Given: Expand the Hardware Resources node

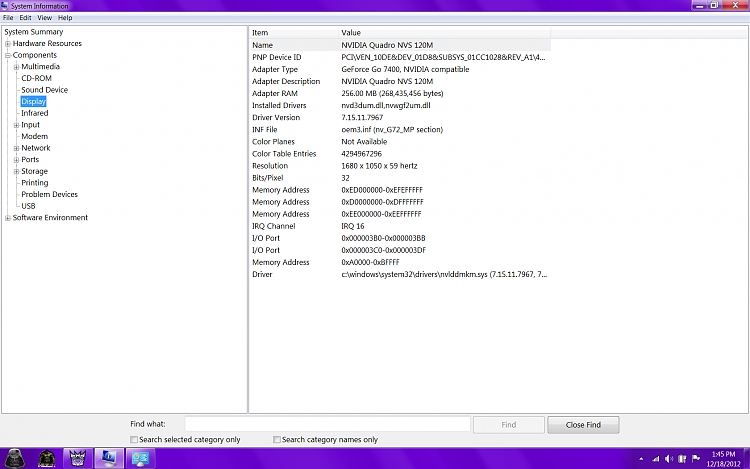Looking at the screenshot, I should click(x=8, y=44).
